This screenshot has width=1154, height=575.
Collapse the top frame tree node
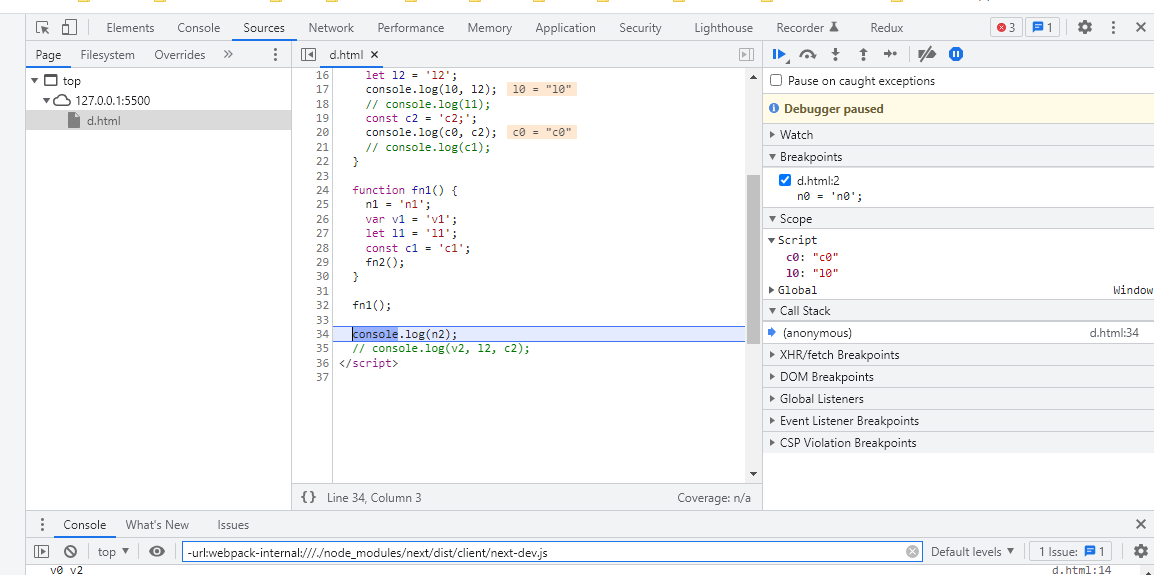[x=35, y=81]
